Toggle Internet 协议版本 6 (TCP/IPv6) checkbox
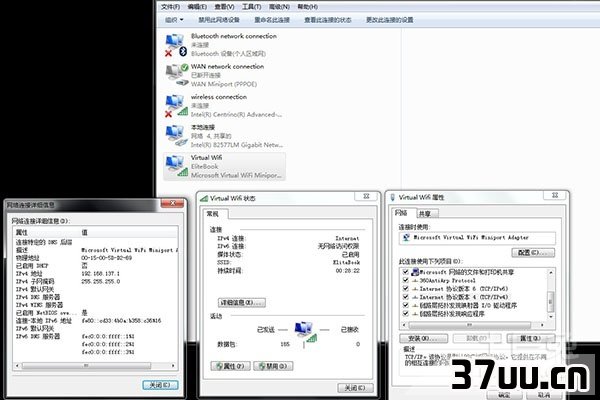Viewport: 600px width, 400px height. pyautogui.click(x=405, y=289)
